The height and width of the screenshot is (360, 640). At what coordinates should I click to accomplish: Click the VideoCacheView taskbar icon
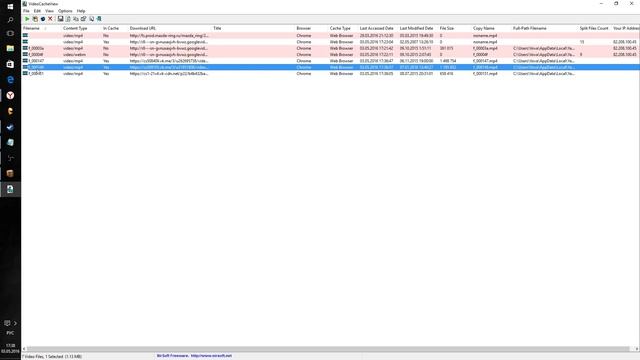pyautogui.click(x=10, y=189)
